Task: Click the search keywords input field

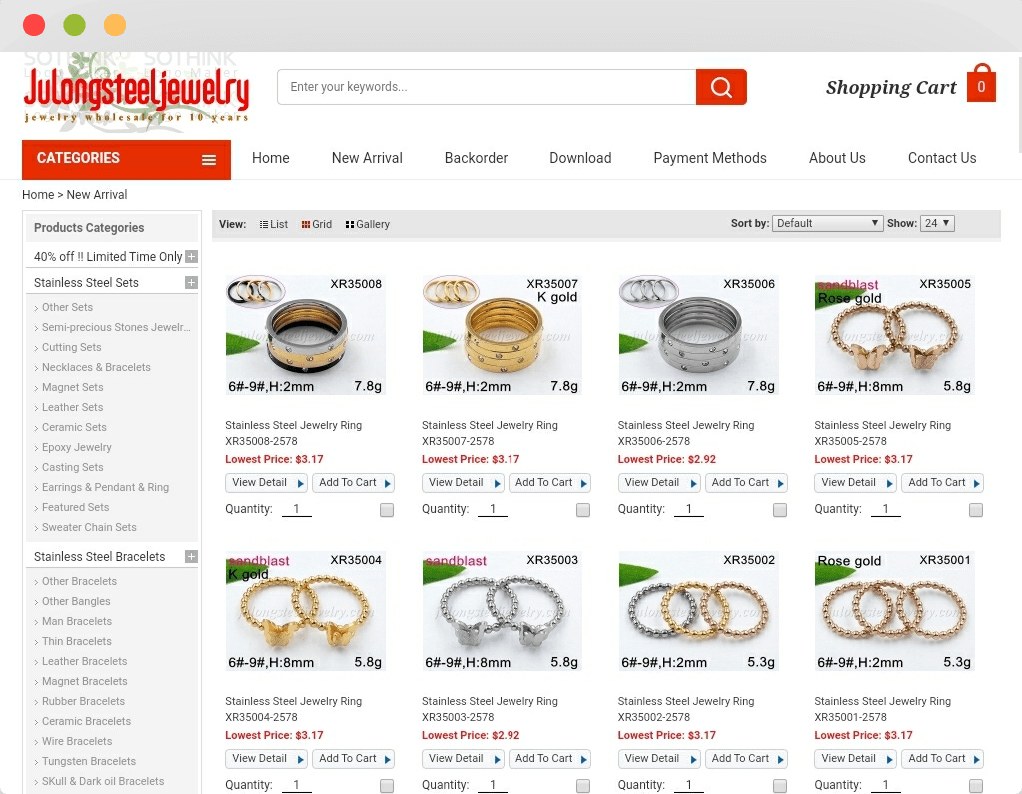Action: 487,87
